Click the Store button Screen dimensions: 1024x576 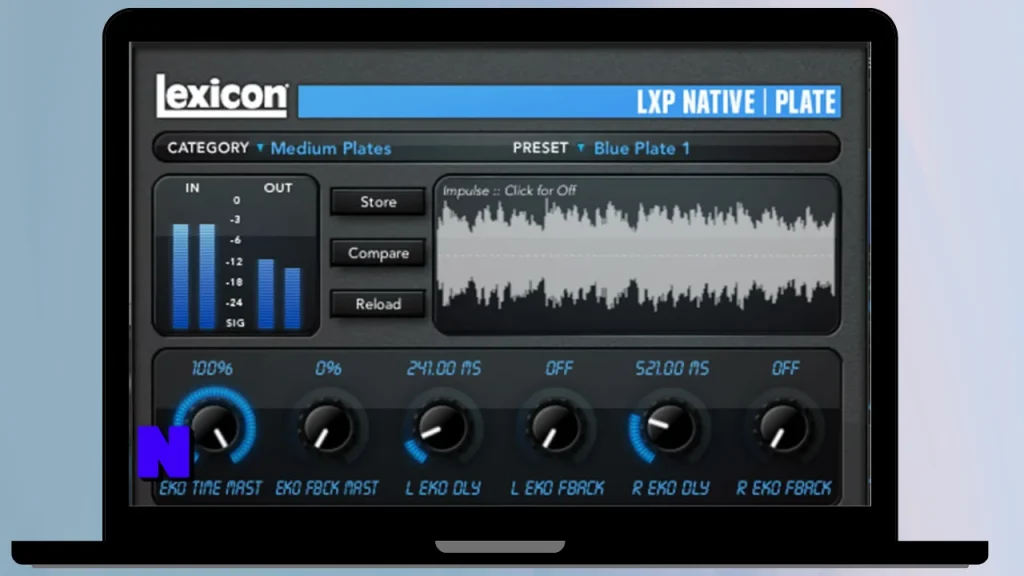[378, 202]
